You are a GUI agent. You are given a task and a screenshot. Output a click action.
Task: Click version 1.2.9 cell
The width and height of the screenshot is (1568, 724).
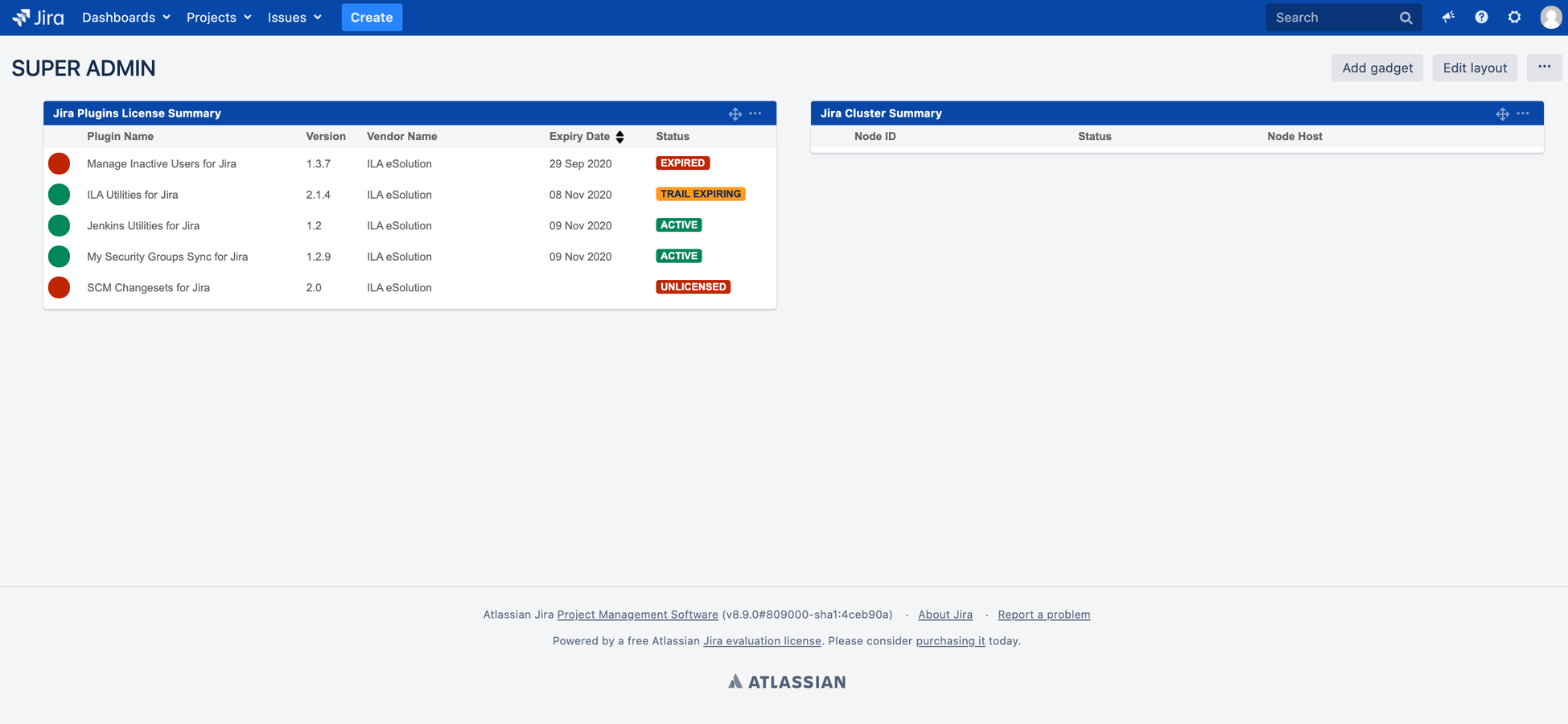[319, 257]
